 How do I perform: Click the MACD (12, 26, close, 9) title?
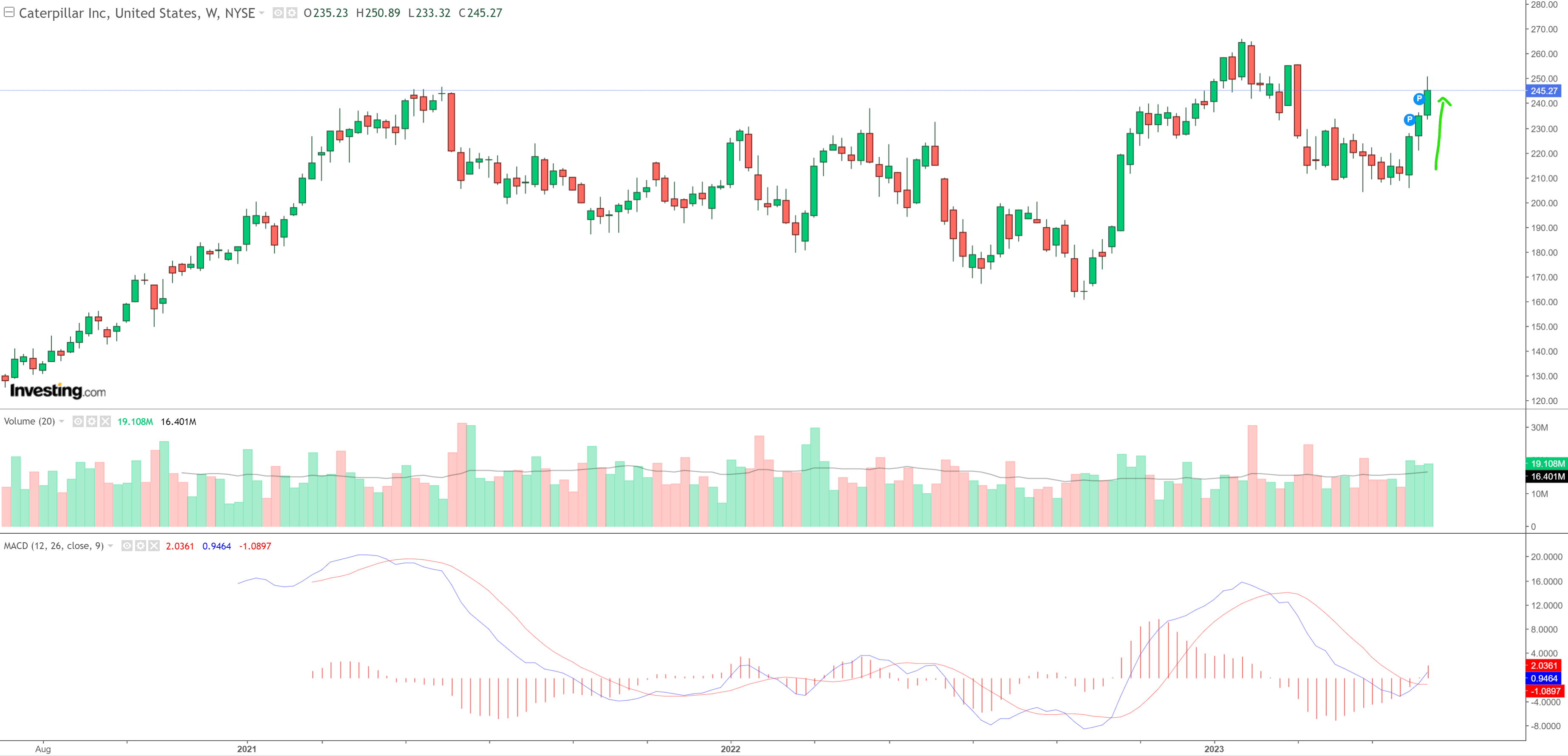pyautogui.click(x=54, y=546)
